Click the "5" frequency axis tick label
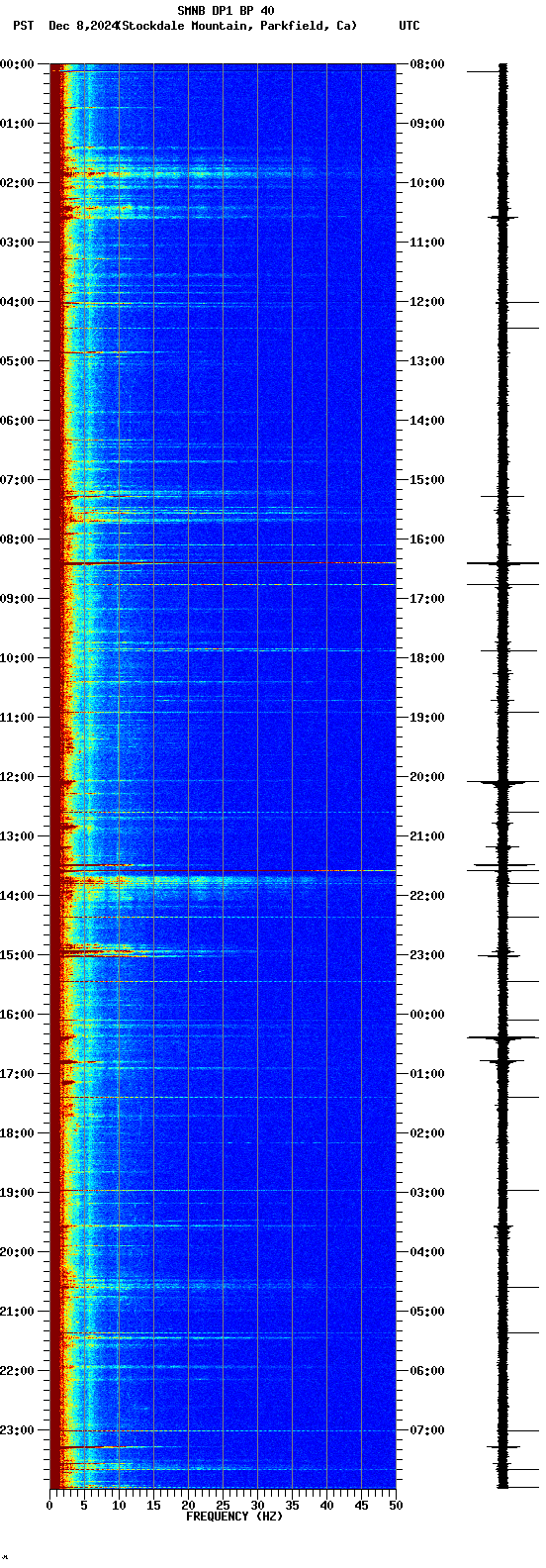 (84, 1506)
